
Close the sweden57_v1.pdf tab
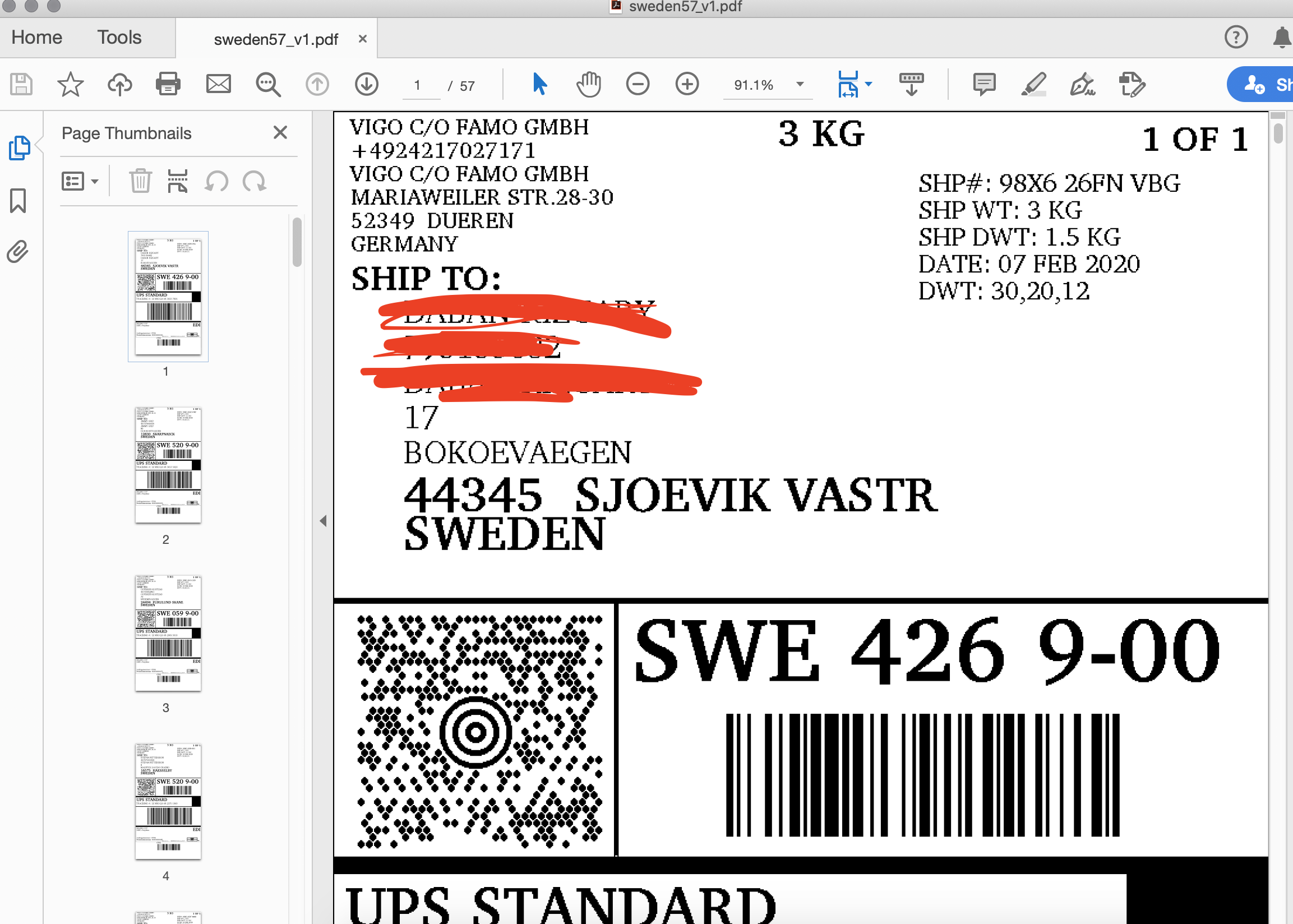point(362,39)
